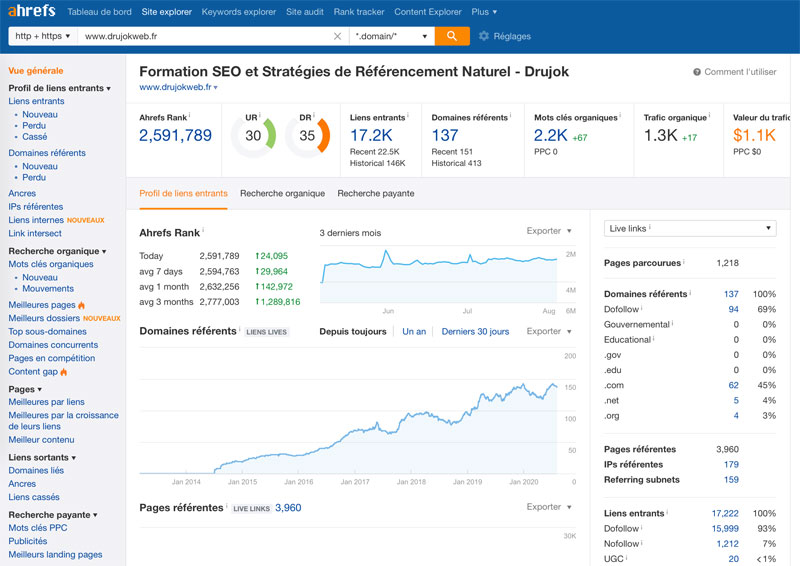Open Ancres under Profil de liens entrants
Image resolution: width=800 pixels, height=566 pixels.
[x=22, y=193]
